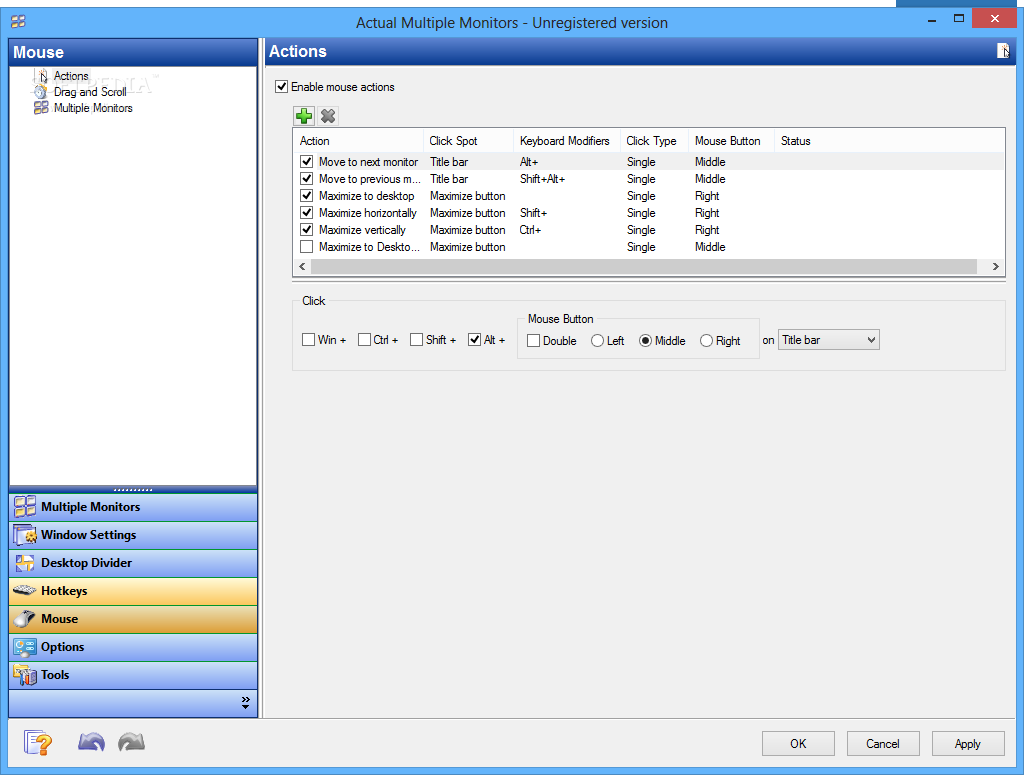Viewport: 1024px width, 775px height.
Task: Click the dotted splitter grip above panels
Action: (133, 489)
